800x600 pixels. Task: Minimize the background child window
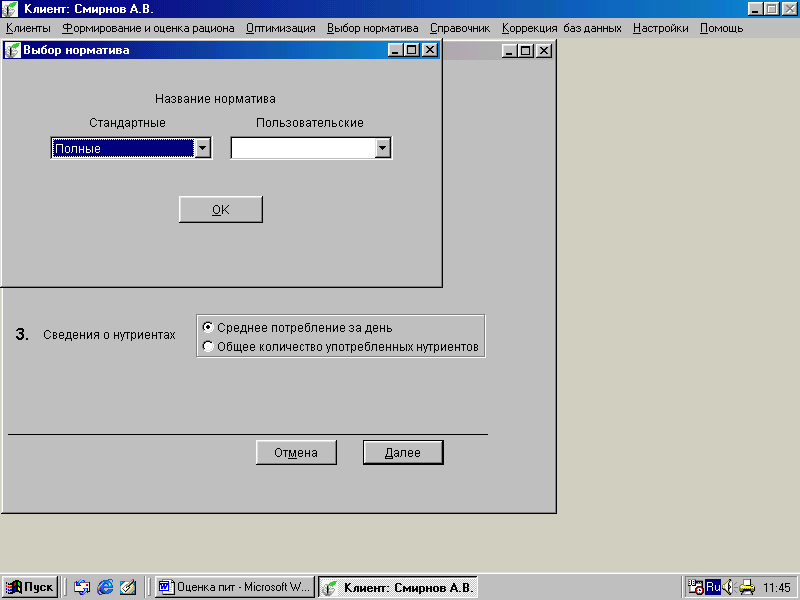click(510, 51)
